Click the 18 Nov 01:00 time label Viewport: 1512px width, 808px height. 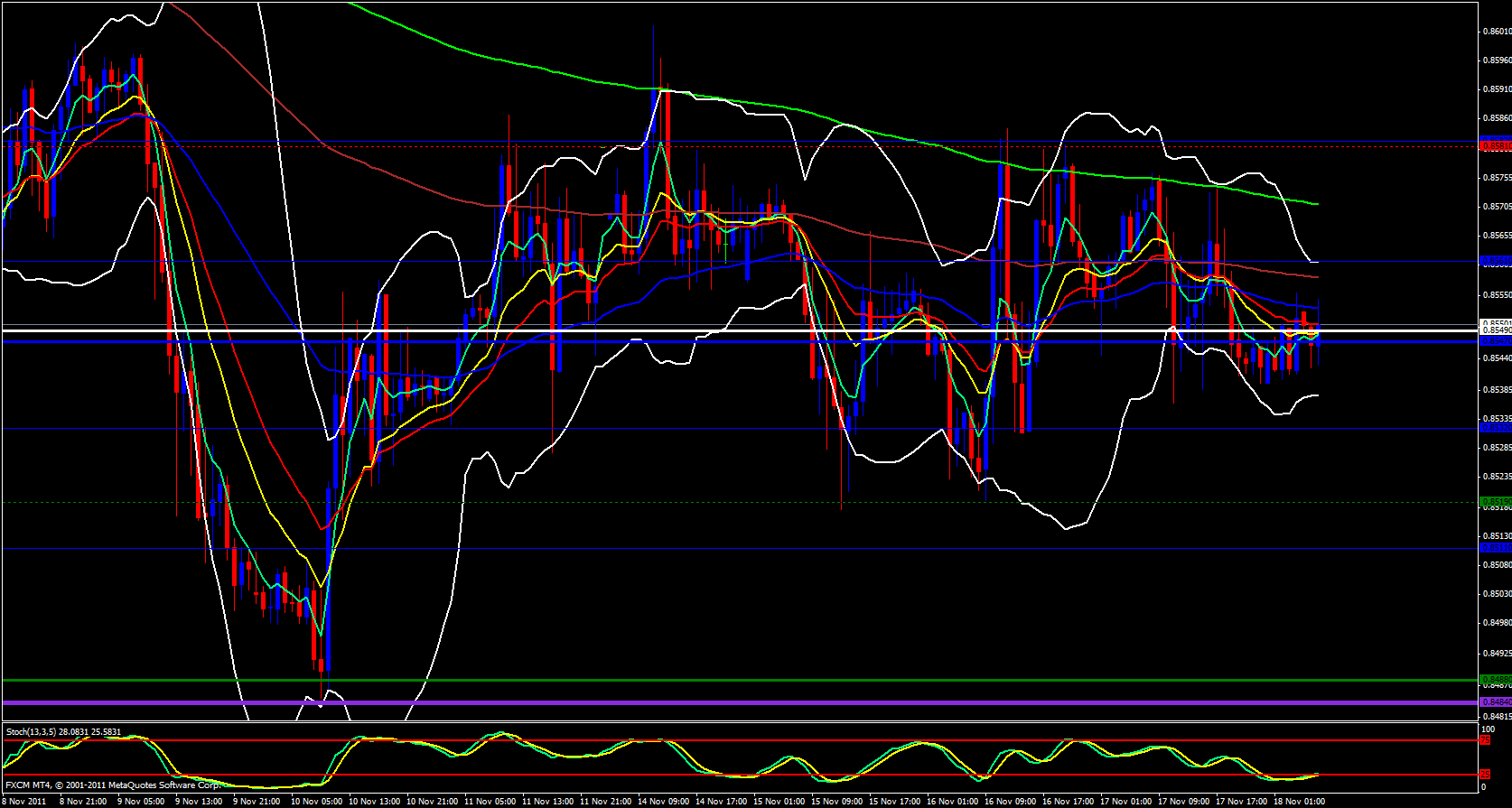(x=1298, y=802)
